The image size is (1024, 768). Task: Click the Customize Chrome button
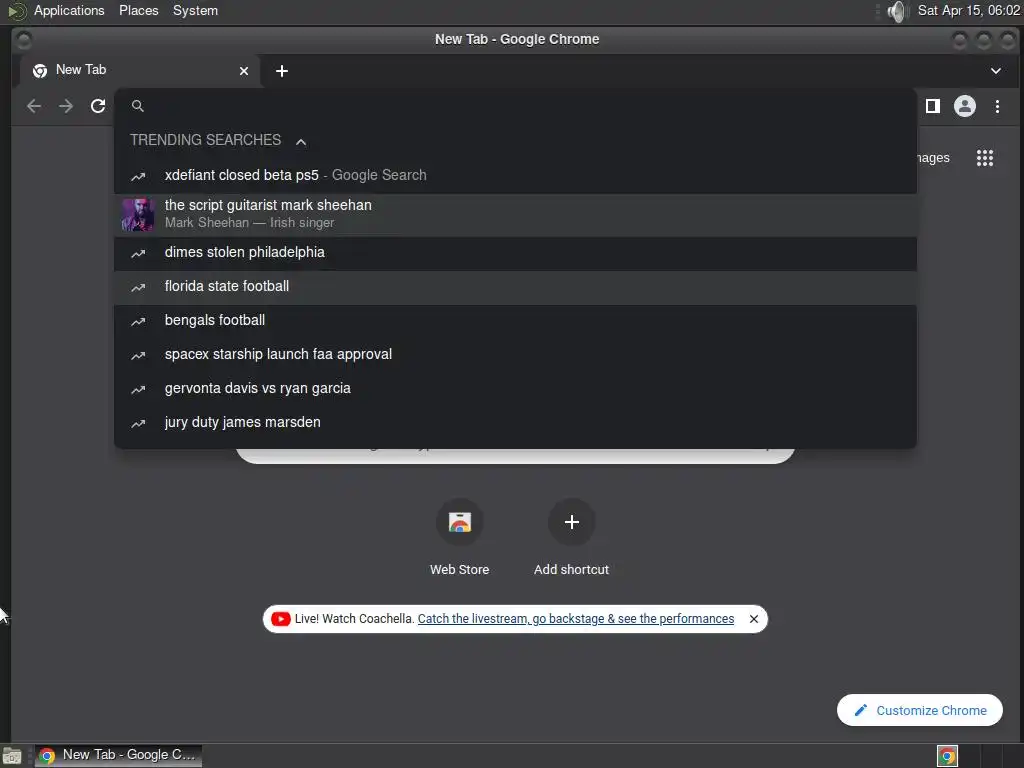[x=920, y=710]
